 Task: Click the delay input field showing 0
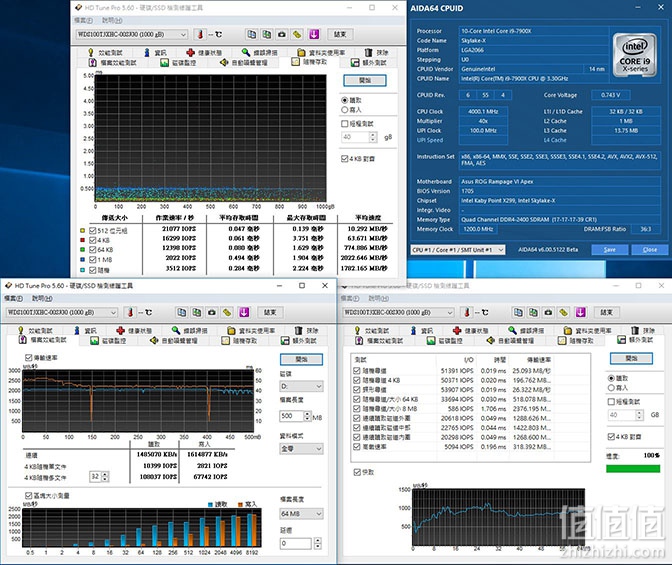click(x=296, y=543)
